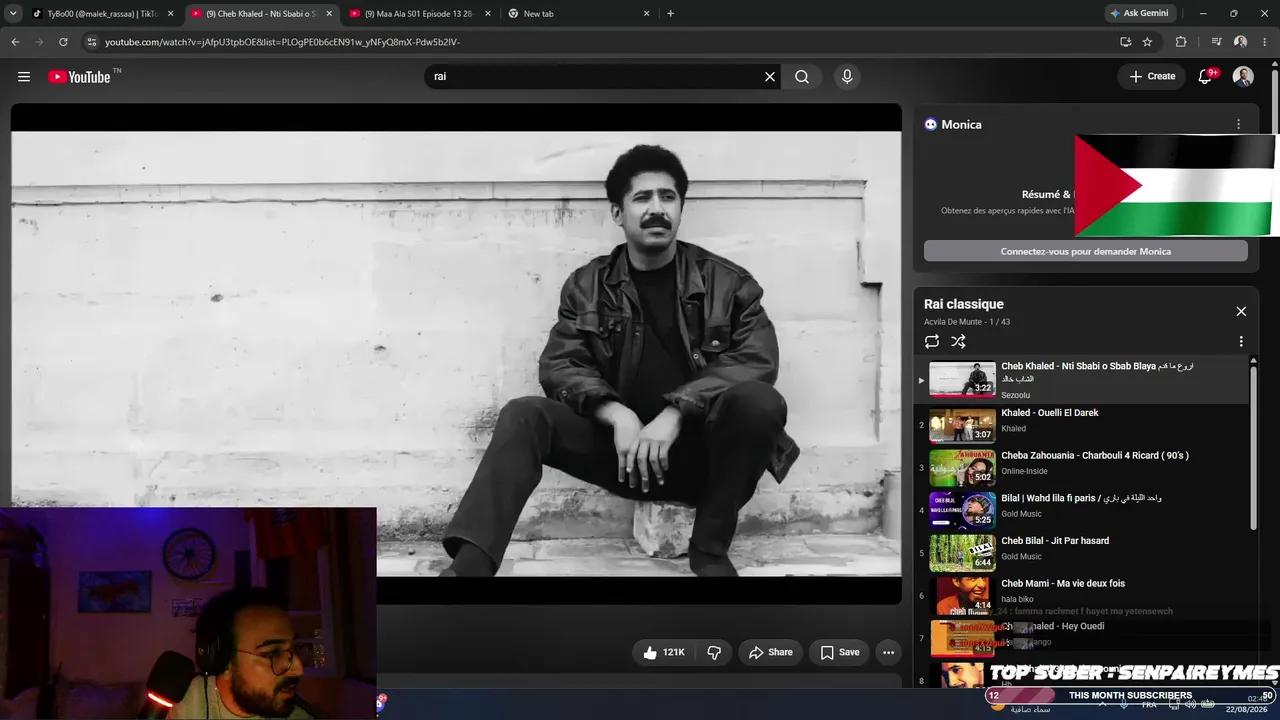Open the tab search dropdown
The width and height of the screenshot is (1280, 720).
click(13, 14)
